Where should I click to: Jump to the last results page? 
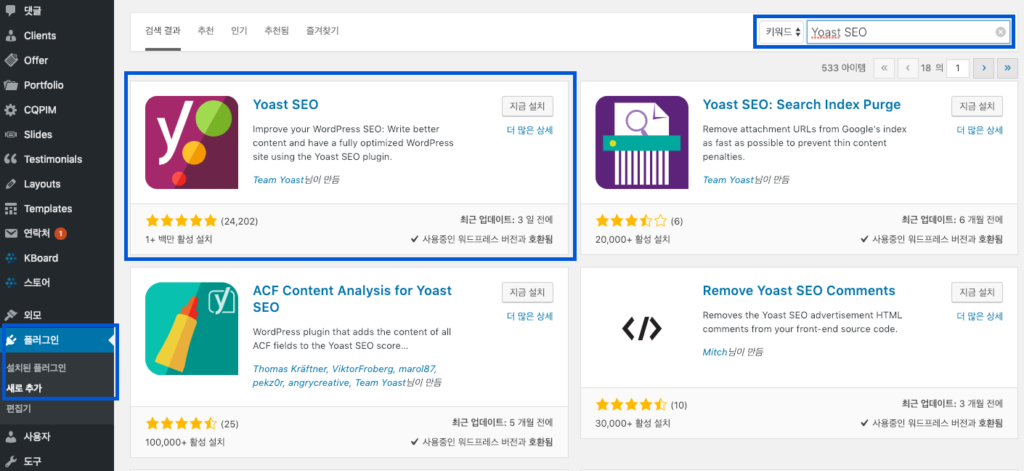(1007, 67)
